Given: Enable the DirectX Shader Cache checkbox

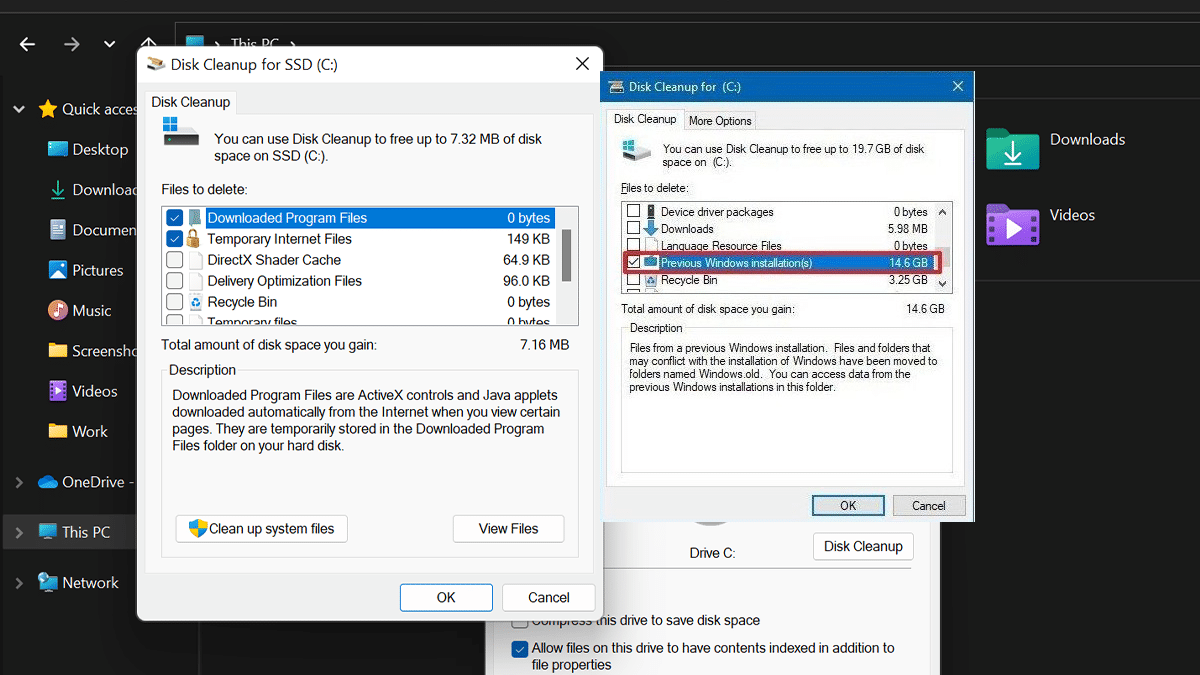Looking at the screenshot, I should pyautogui.click(x=175, y=260).
